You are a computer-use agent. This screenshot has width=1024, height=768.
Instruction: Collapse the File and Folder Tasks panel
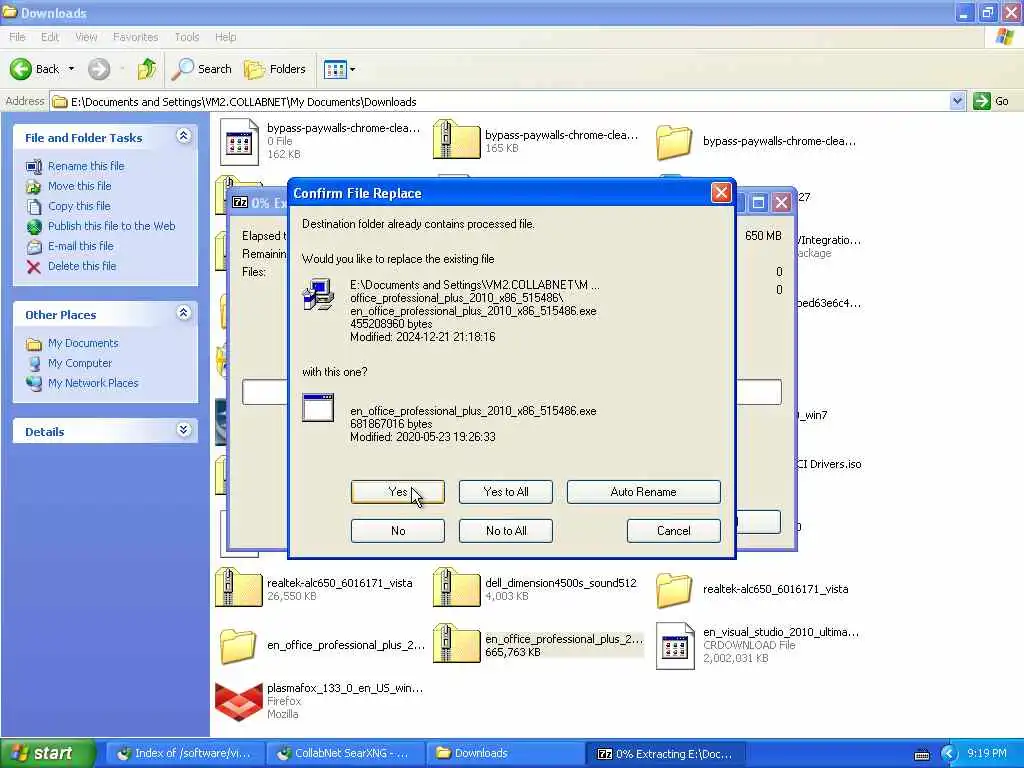[184, 136]
